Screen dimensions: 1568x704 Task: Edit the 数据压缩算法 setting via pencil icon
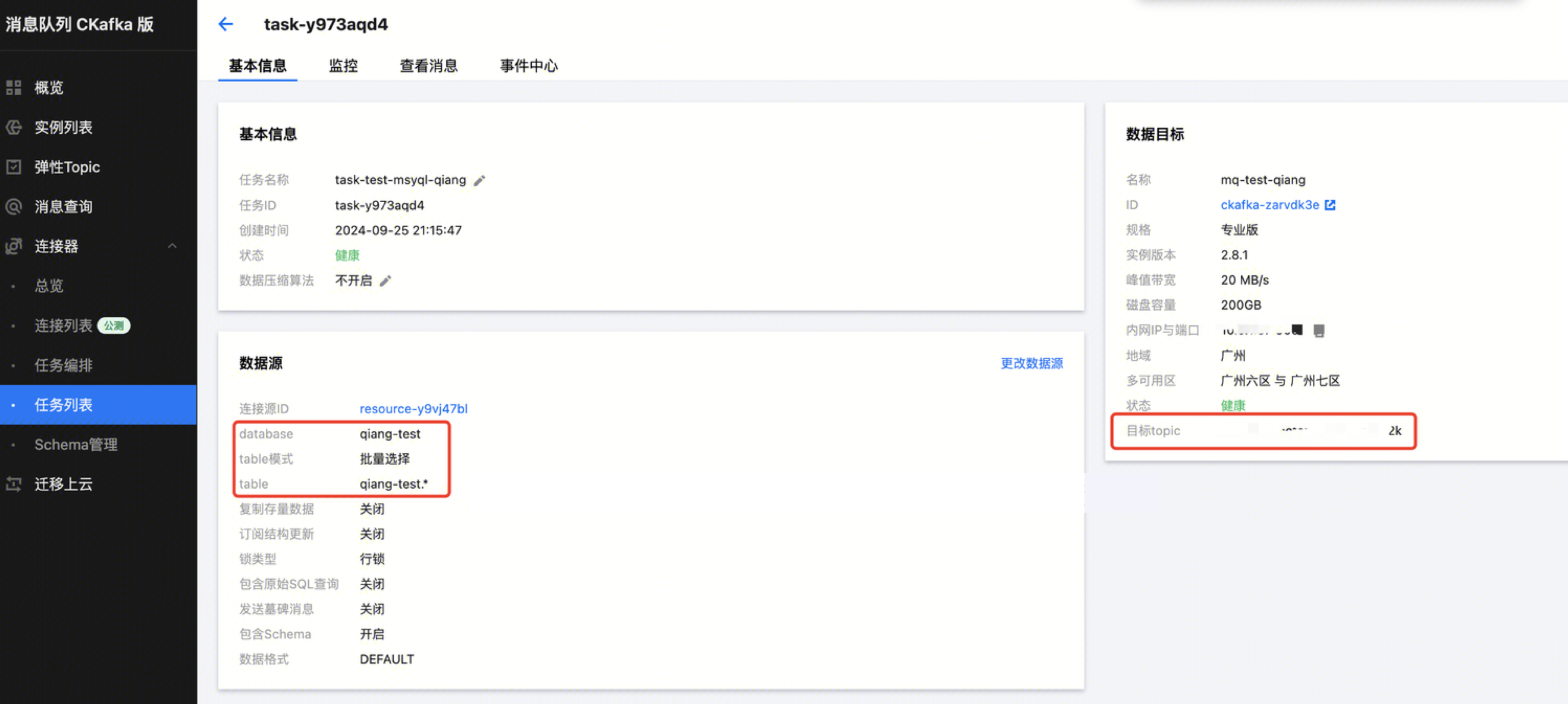tap(385, 281)
